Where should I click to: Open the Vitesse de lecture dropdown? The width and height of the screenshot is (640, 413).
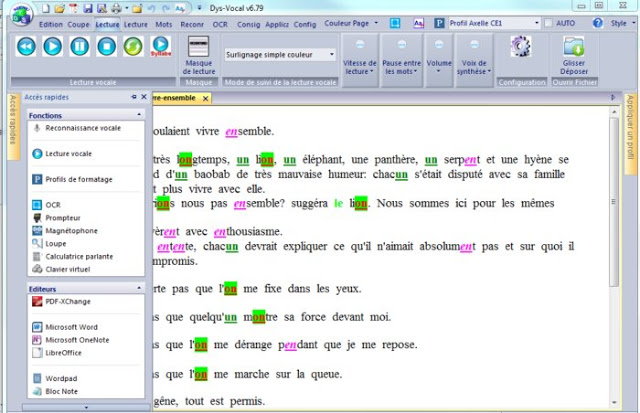359,56
